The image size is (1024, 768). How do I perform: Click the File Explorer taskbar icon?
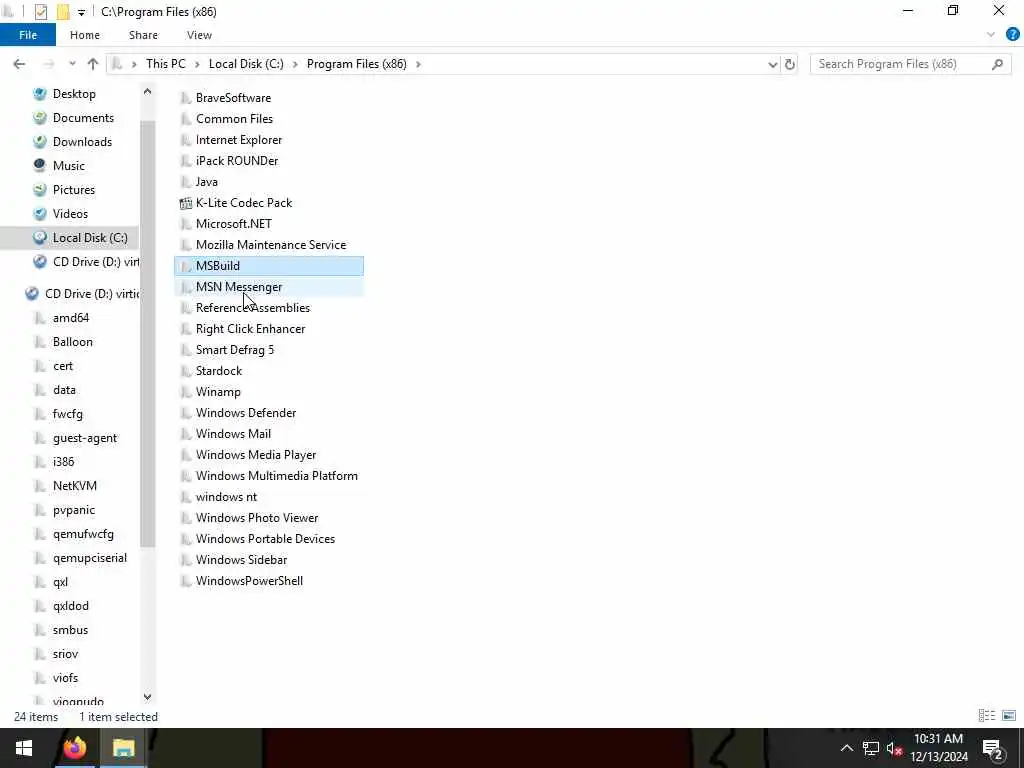pyautogui.click(x=123, y=748)
